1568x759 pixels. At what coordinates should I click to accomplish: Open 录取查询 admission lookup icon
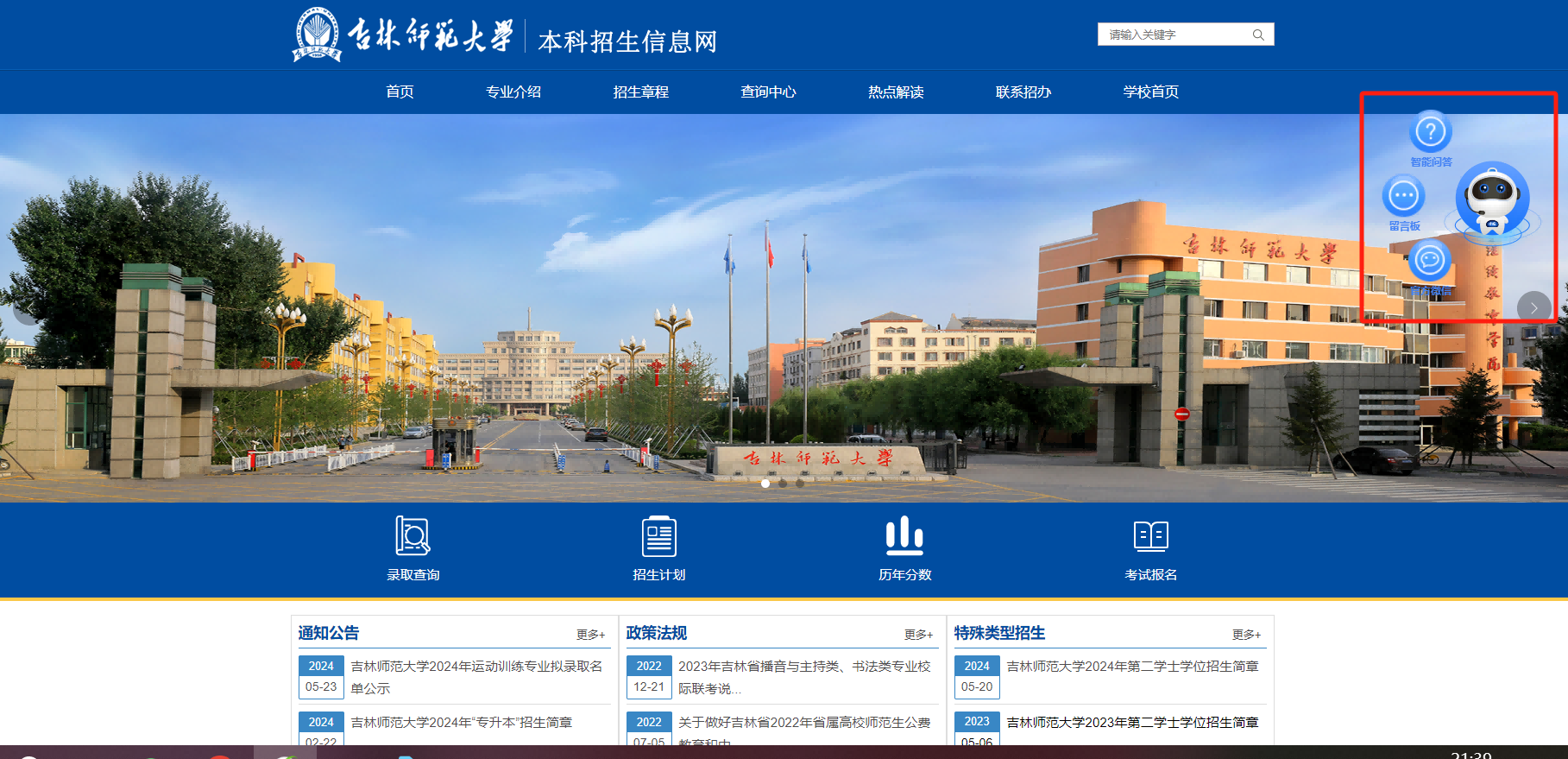[412, 536]
